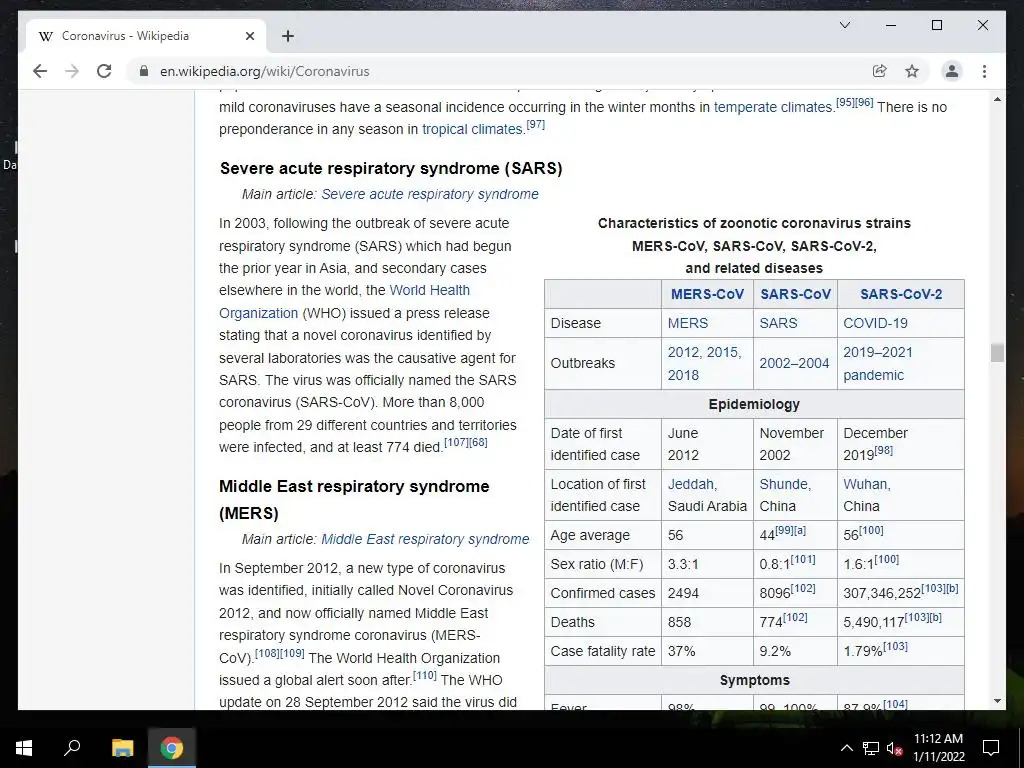Image resolution: width=1024 pixels, height=768 pixels.
Task: Click the Age average value 56 for MERS-CoV
Action: [675, 535]
